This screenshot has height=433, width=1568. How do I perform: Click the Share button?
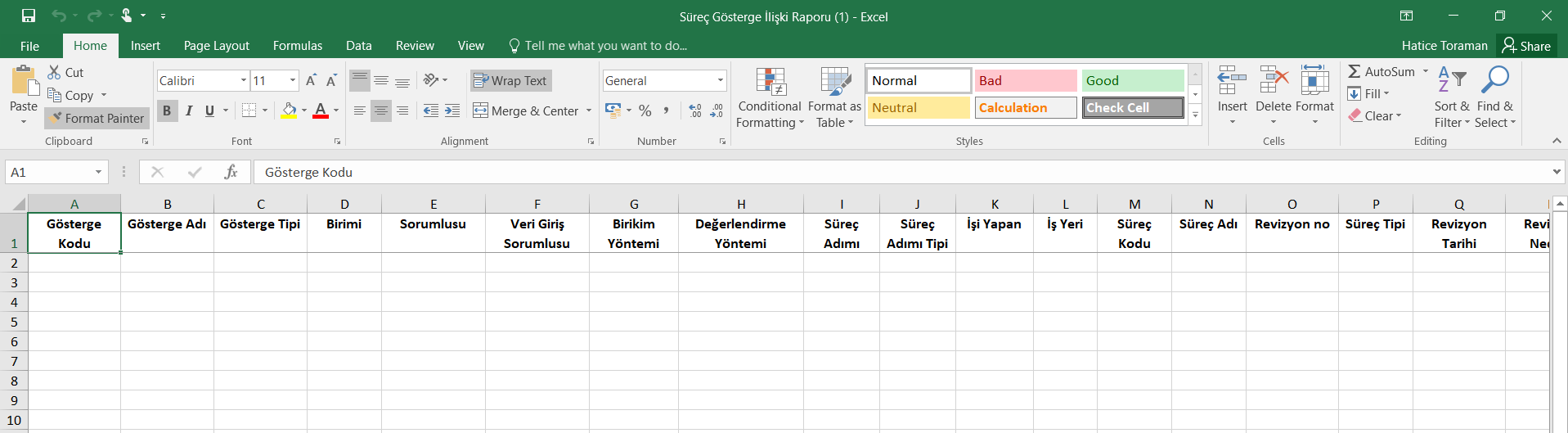pyautogui.click(x=1526, y=46)
